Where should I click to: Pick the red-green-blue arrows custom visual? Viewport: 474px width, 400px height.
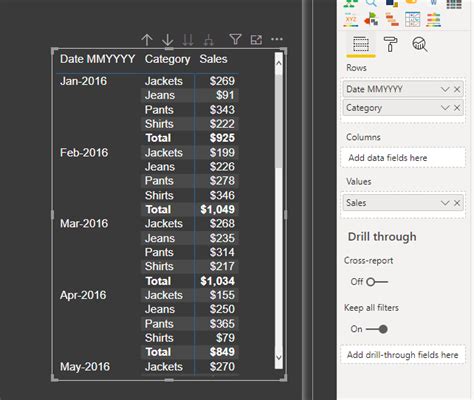click(371, 20)
